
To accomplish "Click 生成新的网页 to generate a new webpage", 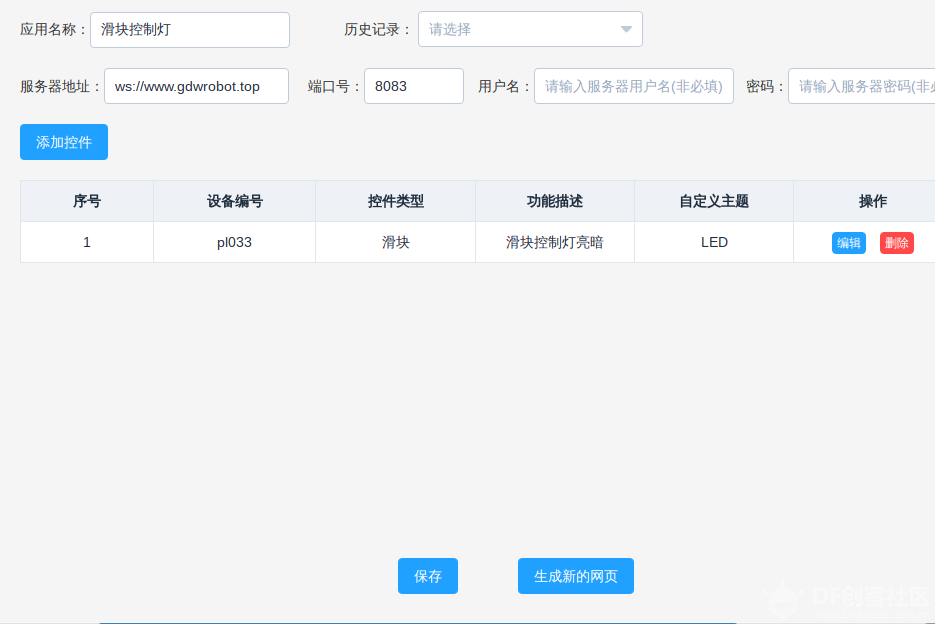I will (x=575, y=576).
